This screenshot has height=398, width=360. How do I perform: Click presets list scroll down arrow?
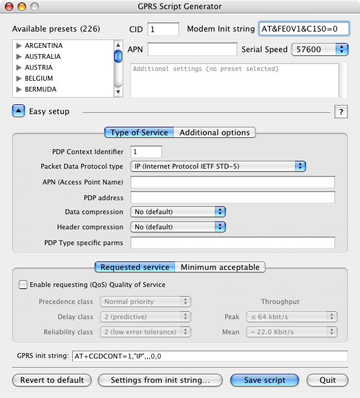[118, 92]
